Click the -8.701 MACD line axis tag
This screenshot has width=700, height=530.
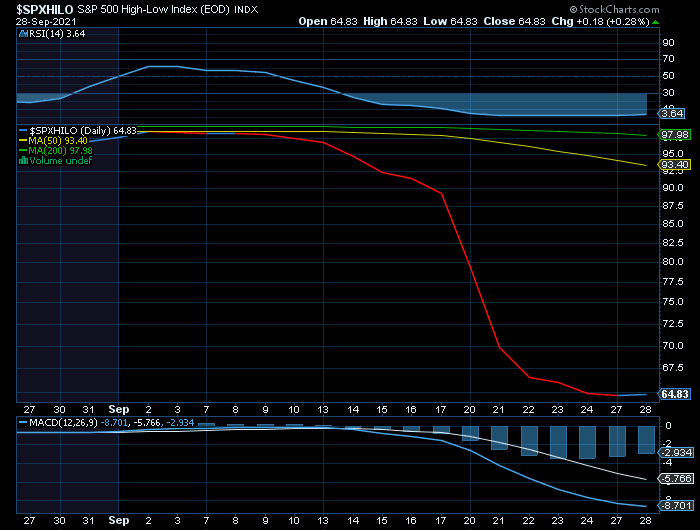(x=676, y=506)
